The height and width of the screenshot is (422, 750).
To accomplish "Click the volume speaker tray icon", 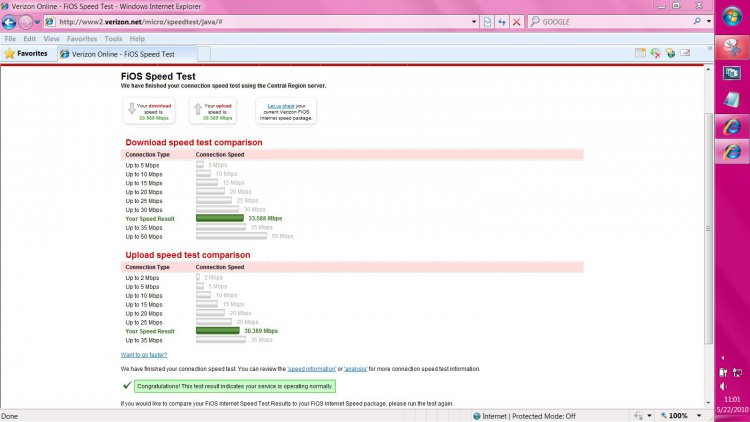I will (723, 386).
